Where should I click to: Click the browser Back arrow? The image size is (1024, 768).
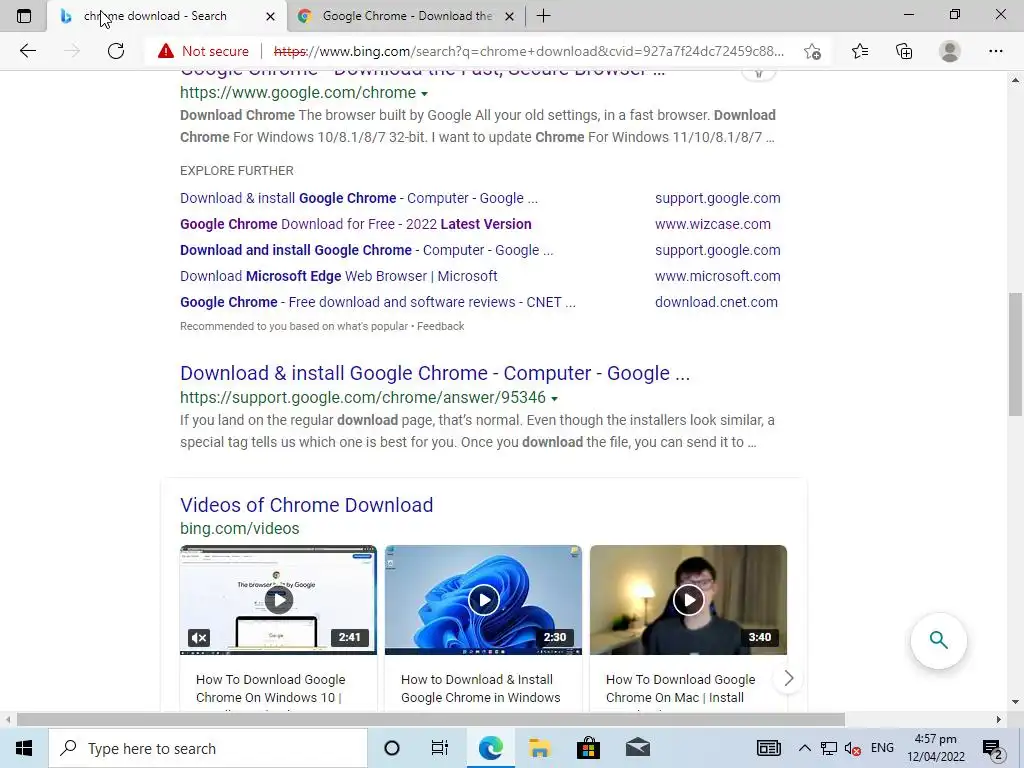(27, 51)
